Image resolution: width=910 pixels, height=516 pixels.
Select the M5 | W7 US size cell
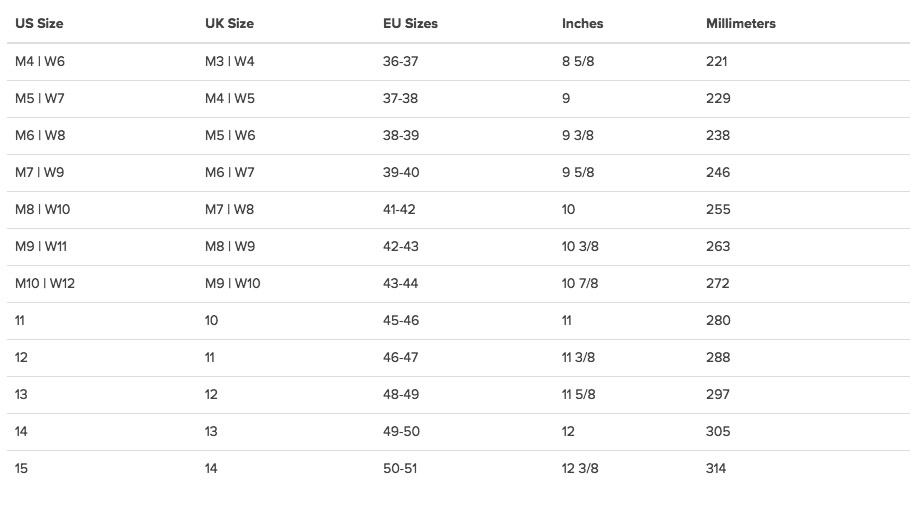pos(40,98)
